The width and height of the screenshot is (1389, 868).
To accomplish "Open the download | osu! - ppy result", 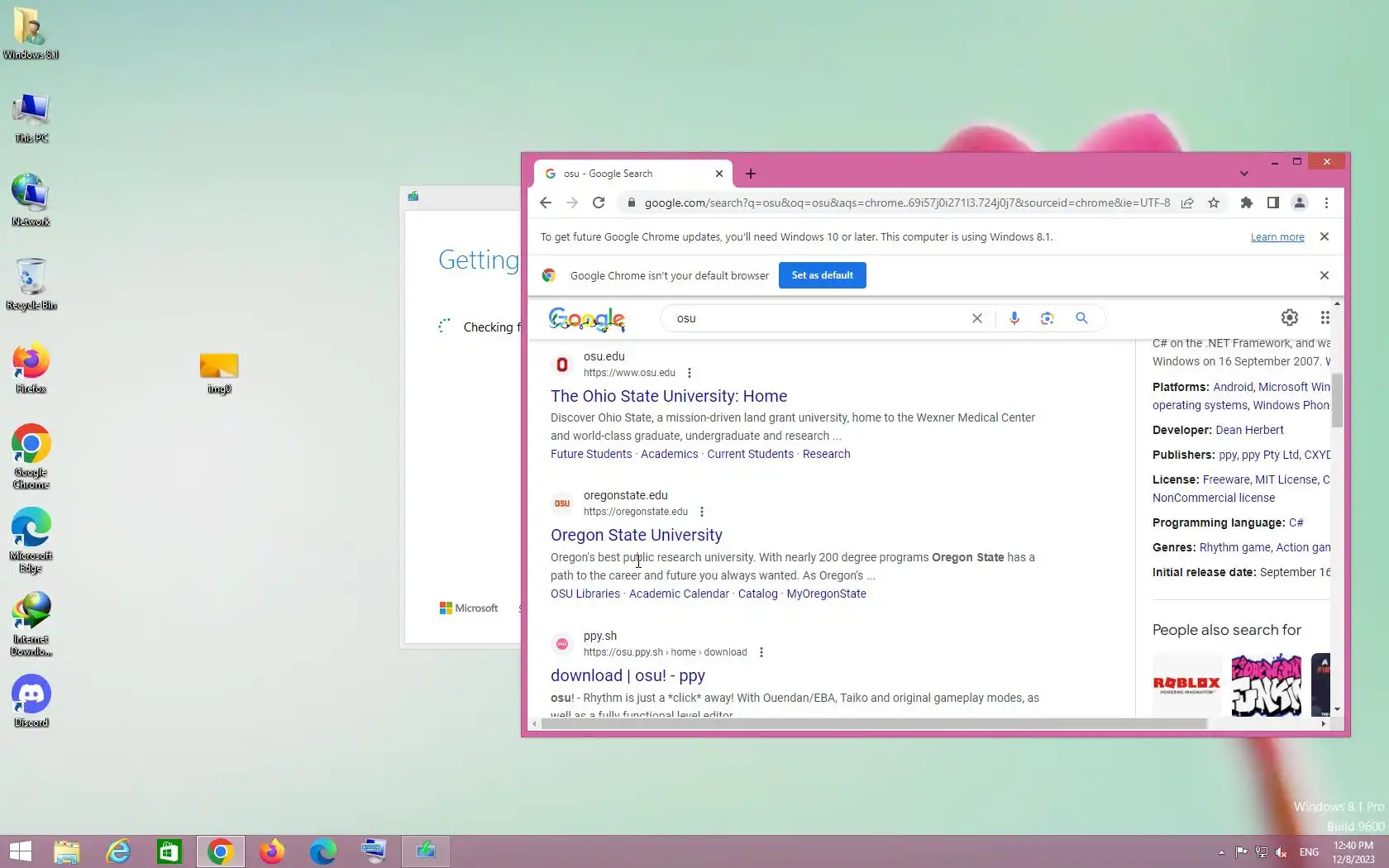I will coord(628,675).
